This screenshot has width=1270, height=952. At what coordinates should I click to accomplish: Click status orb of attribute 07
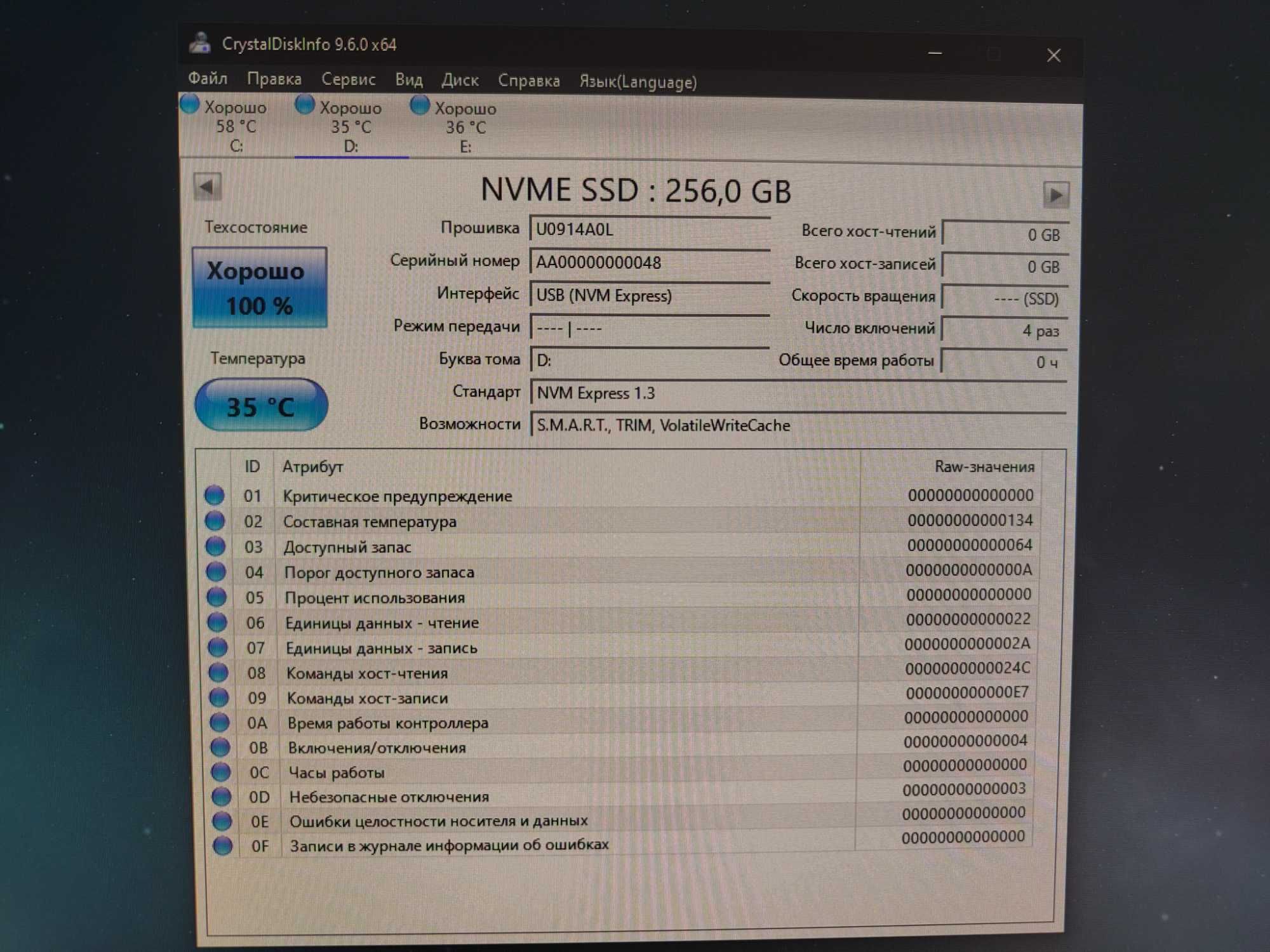coord(218,647)
